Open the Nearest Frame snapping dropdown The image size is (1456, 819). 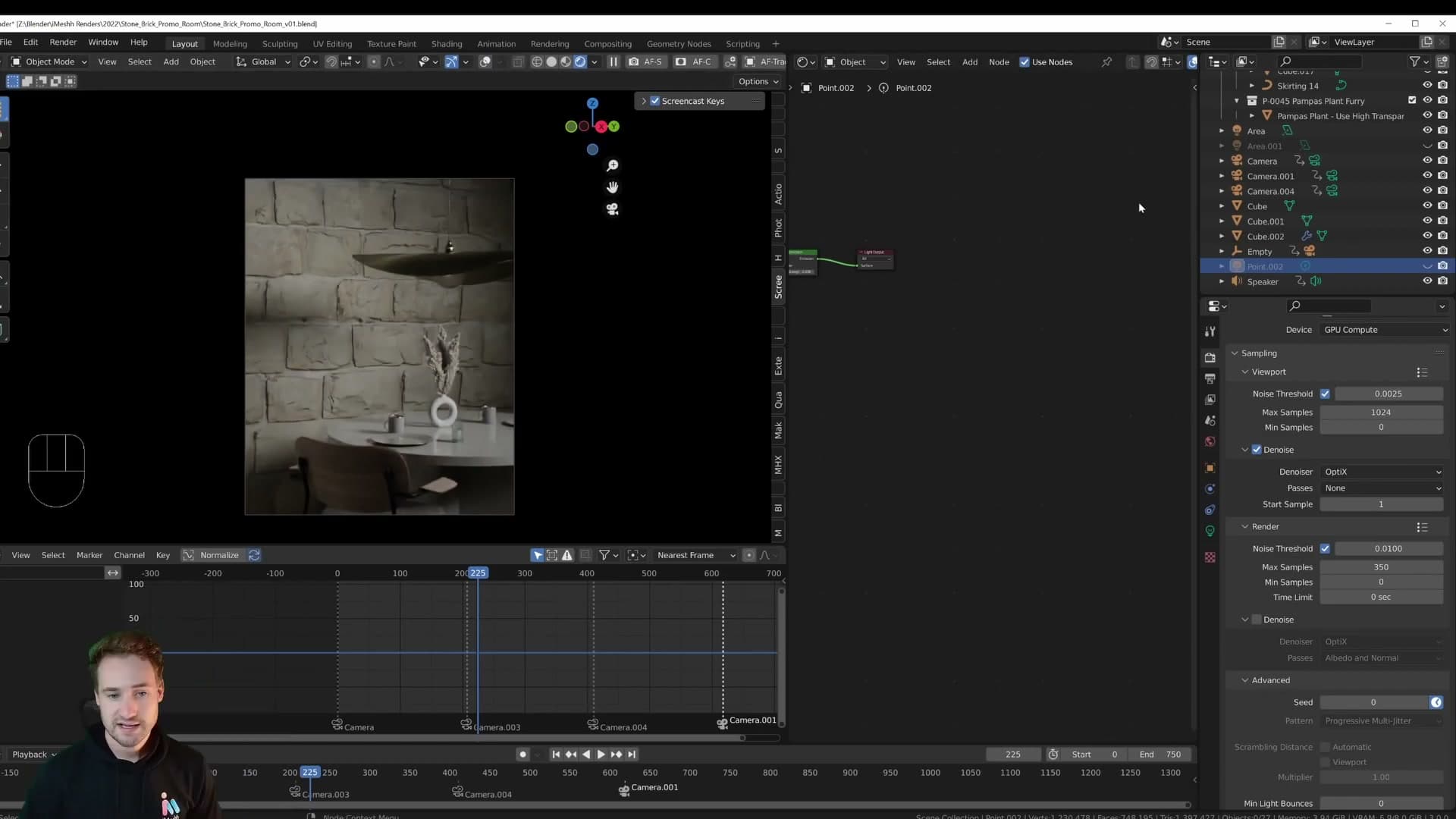pos(695,556)
